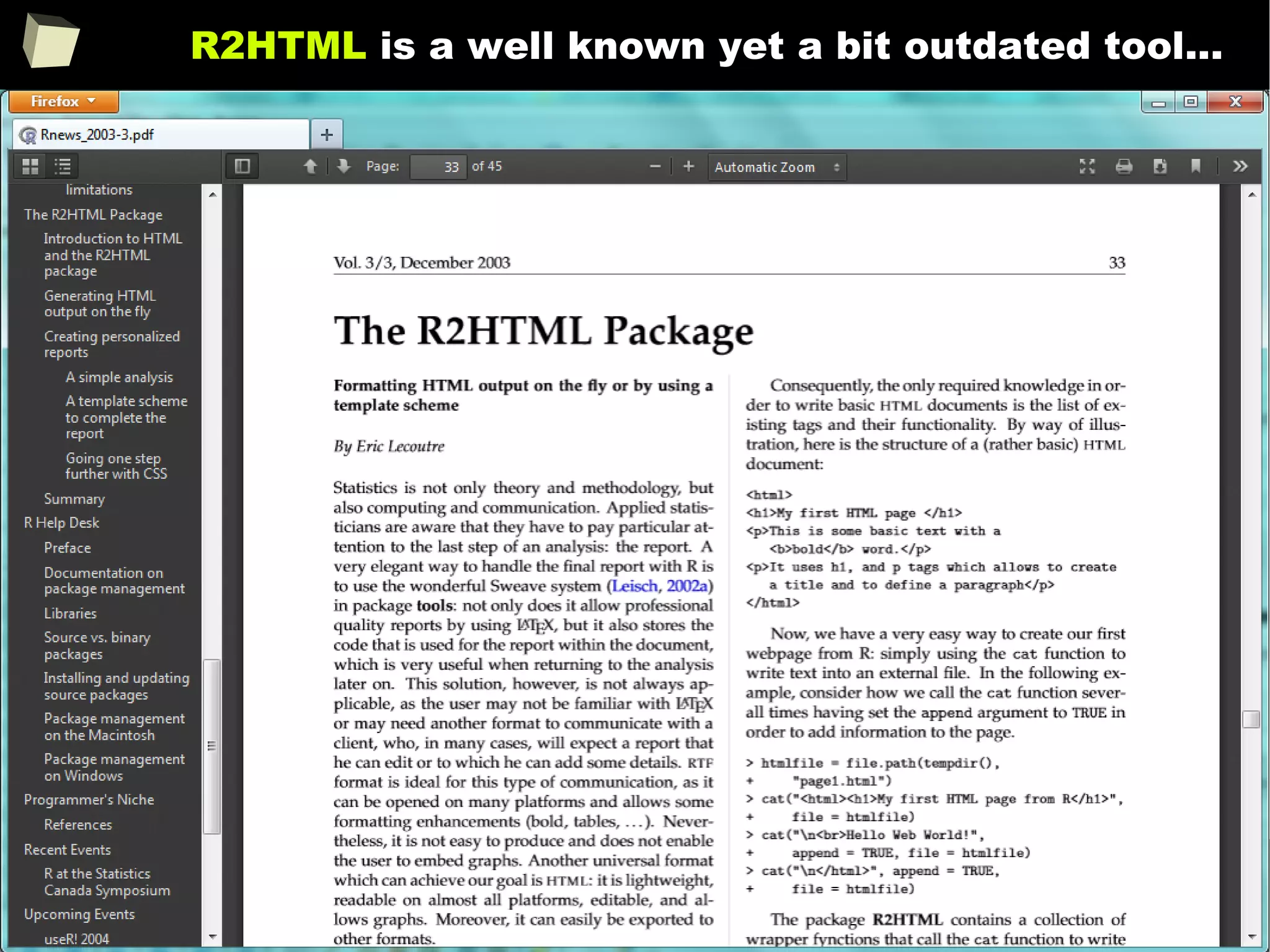Jump to 'Creating personalized reports' section

pyautogui.click(x=112, y=344)
